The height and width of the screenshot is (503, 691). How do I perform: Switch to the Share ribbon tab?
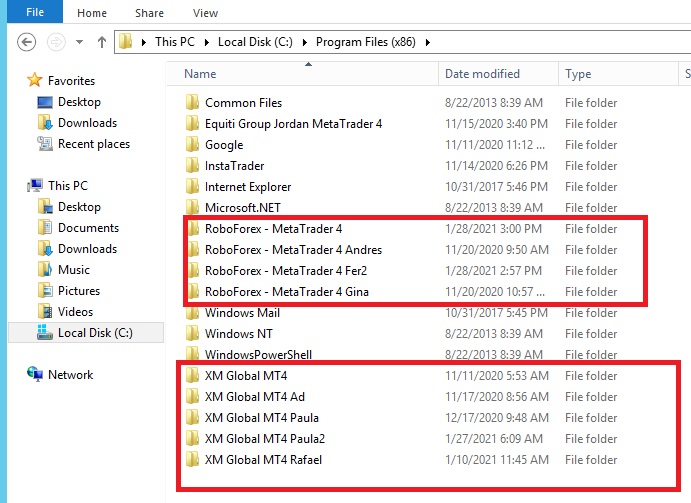click(149, 13)
